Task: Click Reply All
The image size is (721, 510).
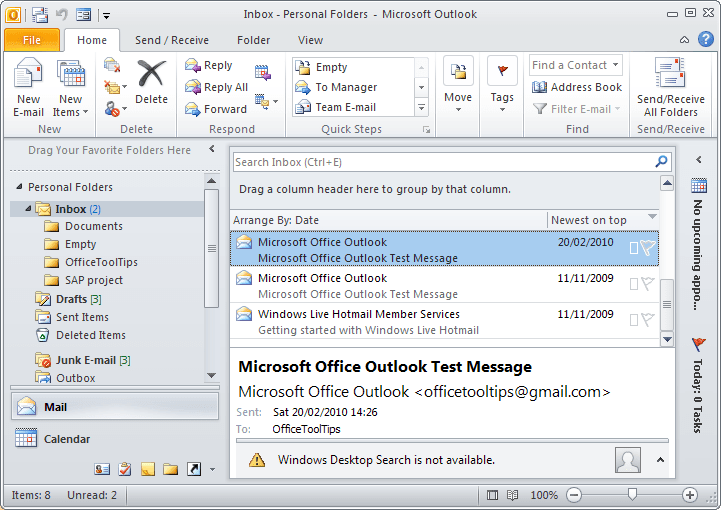Action: [217, 87]
